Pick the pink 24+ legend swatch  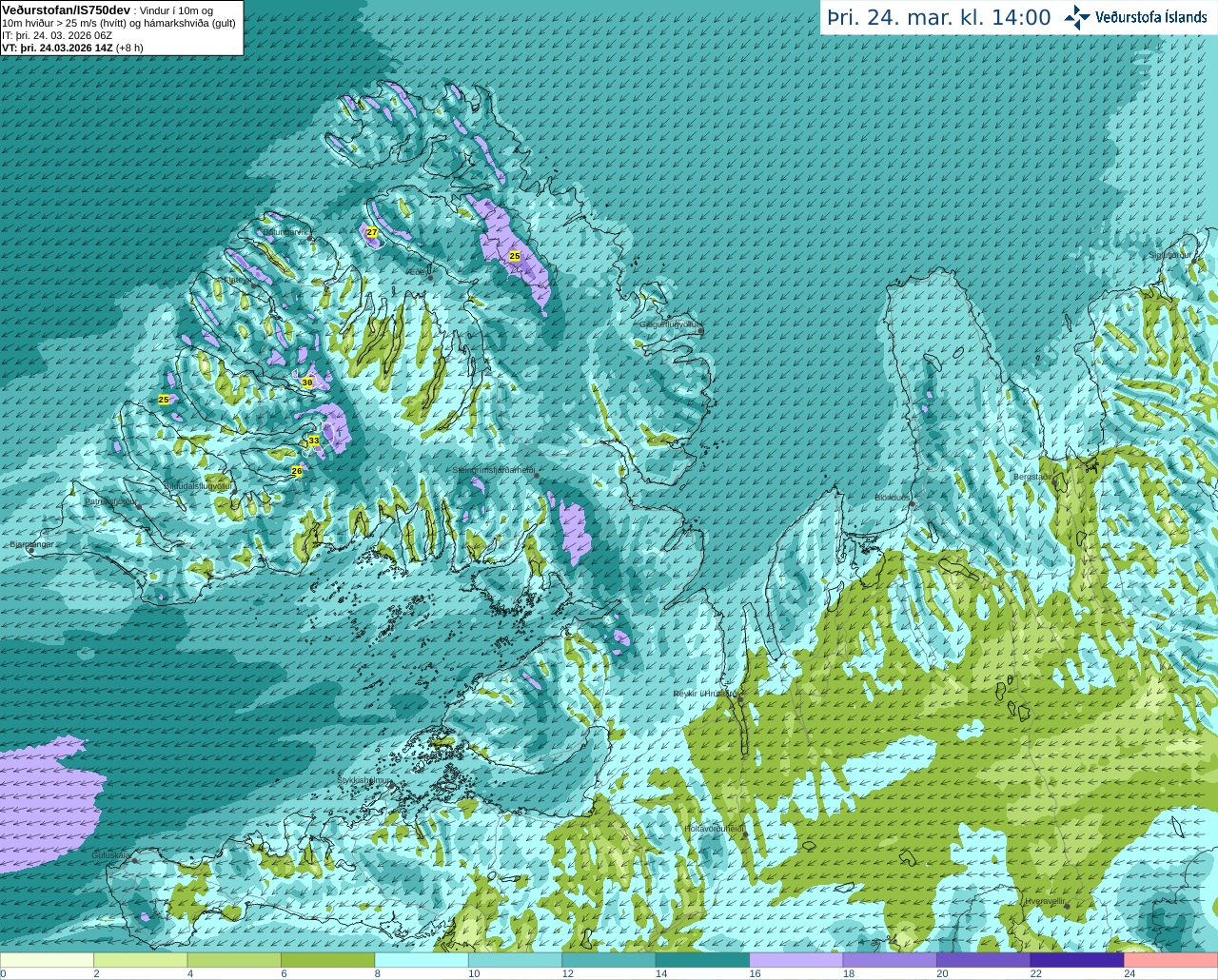click(x=1170, y=960)
